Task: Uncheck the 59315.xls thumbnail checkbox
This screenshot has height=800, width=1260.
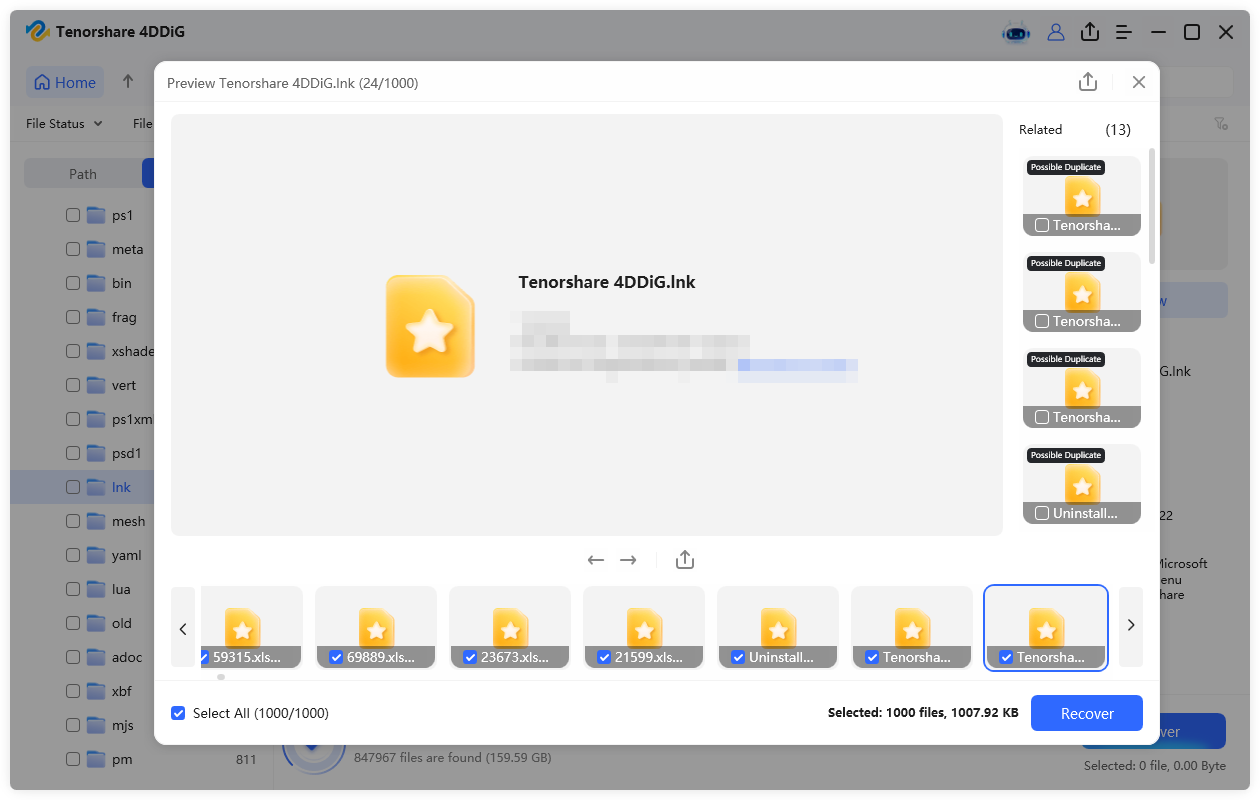Action: tap(204, 657)
